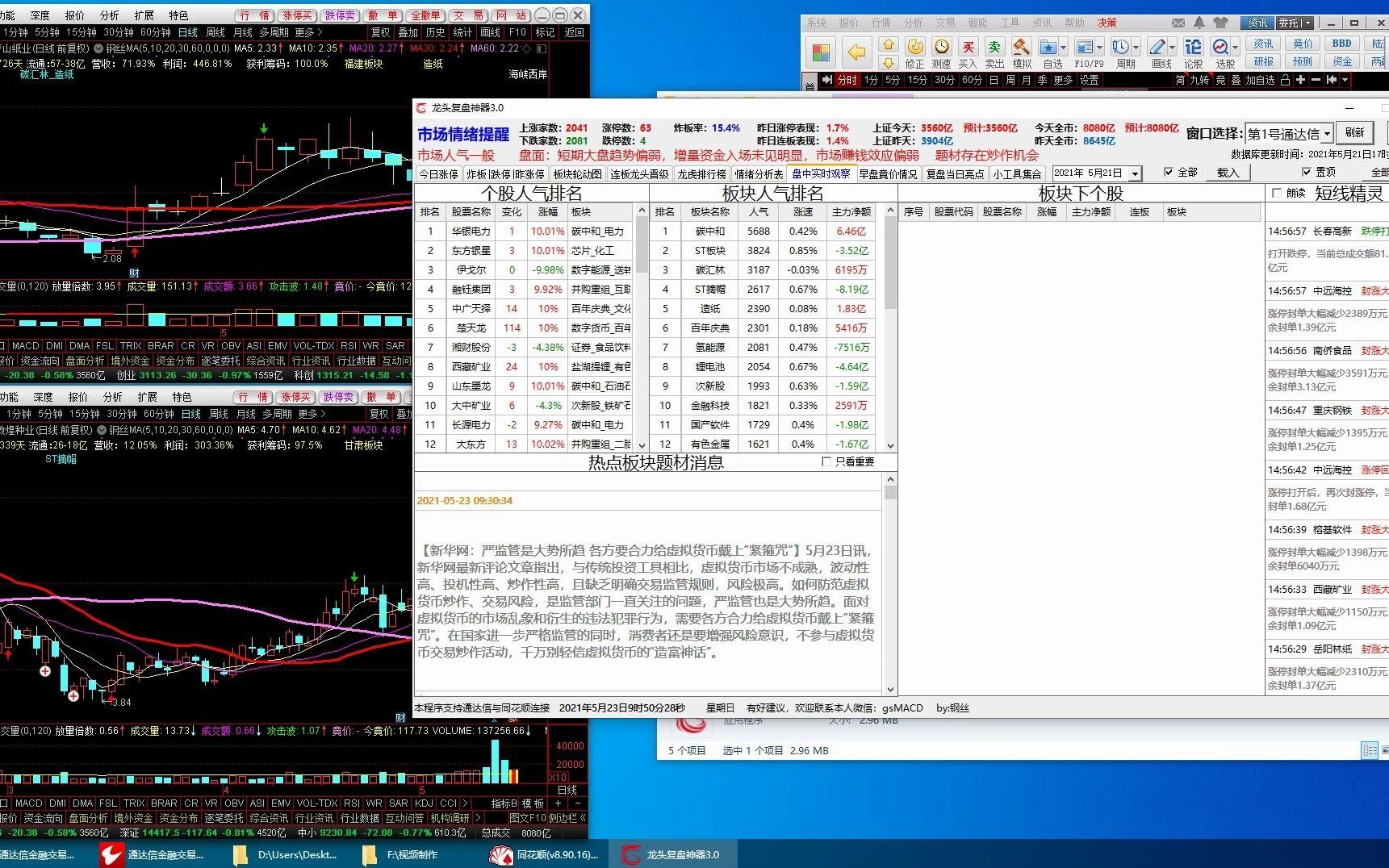
Task: Click the shirt skin icon
Action: tap(1220, 23)
